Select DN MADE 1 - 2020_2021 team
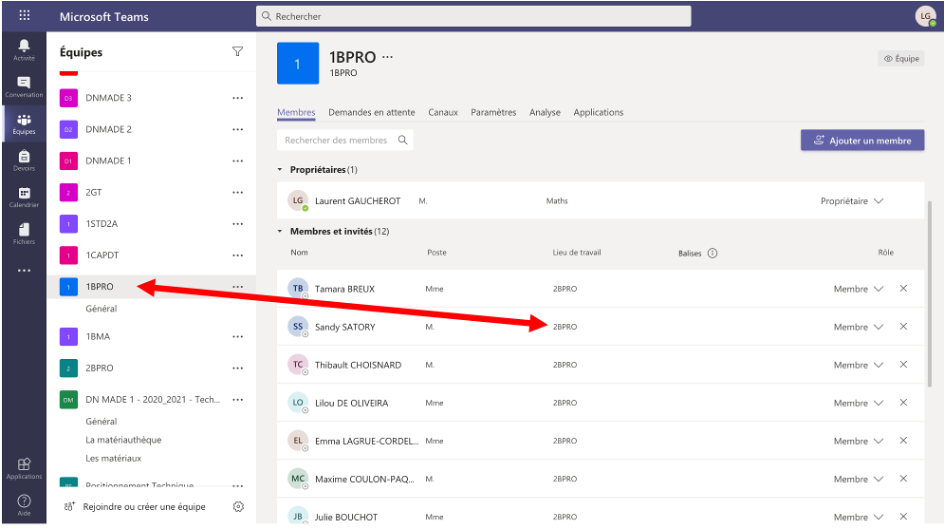Screen dimensions: 945x529 pos(152,399)
